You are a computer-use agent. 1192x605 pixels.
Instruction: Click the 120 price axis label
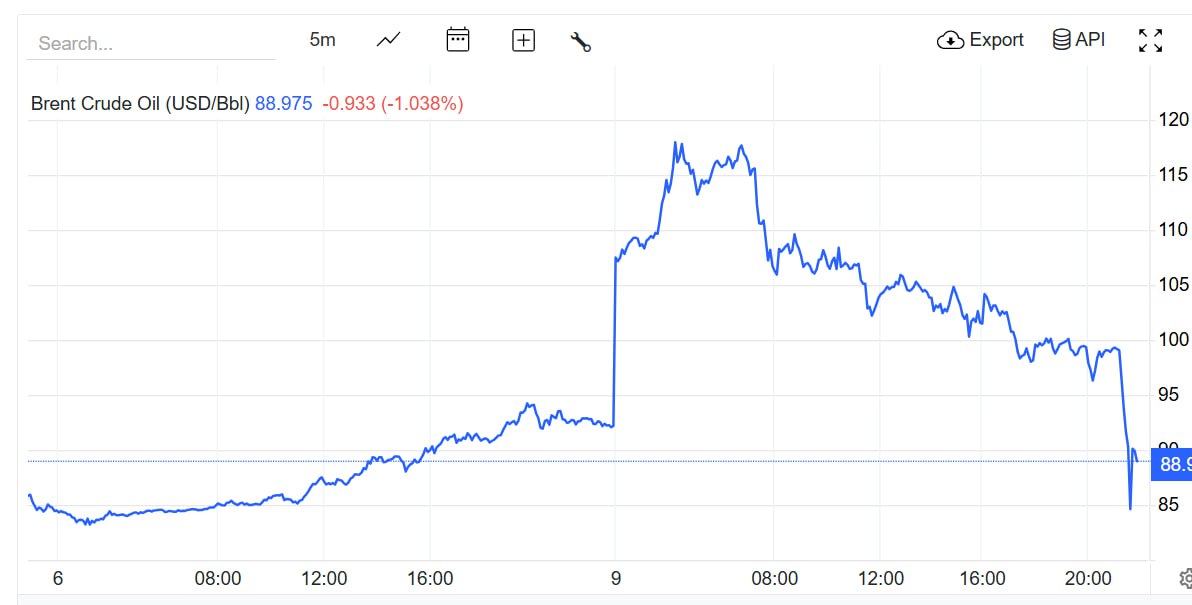(1172, 120)
